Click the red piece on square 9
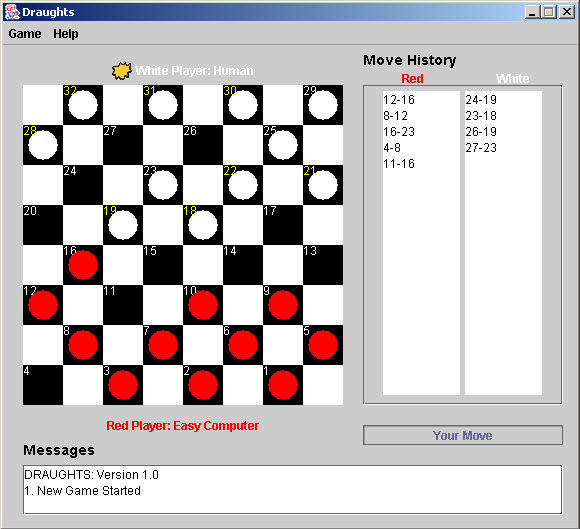 (283, 305)
